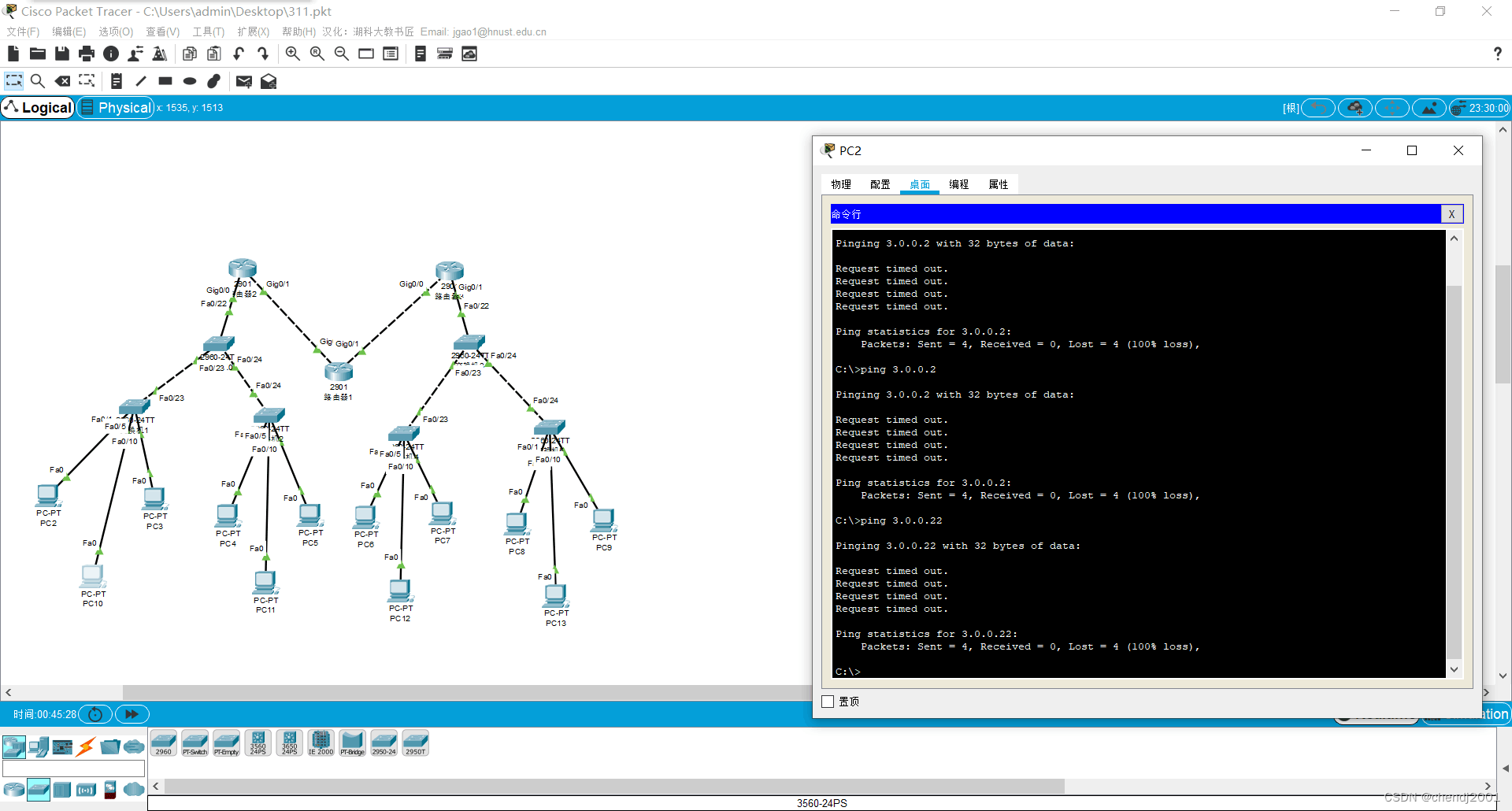Switch to the 配置 tab in PC2
This screenshot has height=811, width=1512.
[880, 184]
